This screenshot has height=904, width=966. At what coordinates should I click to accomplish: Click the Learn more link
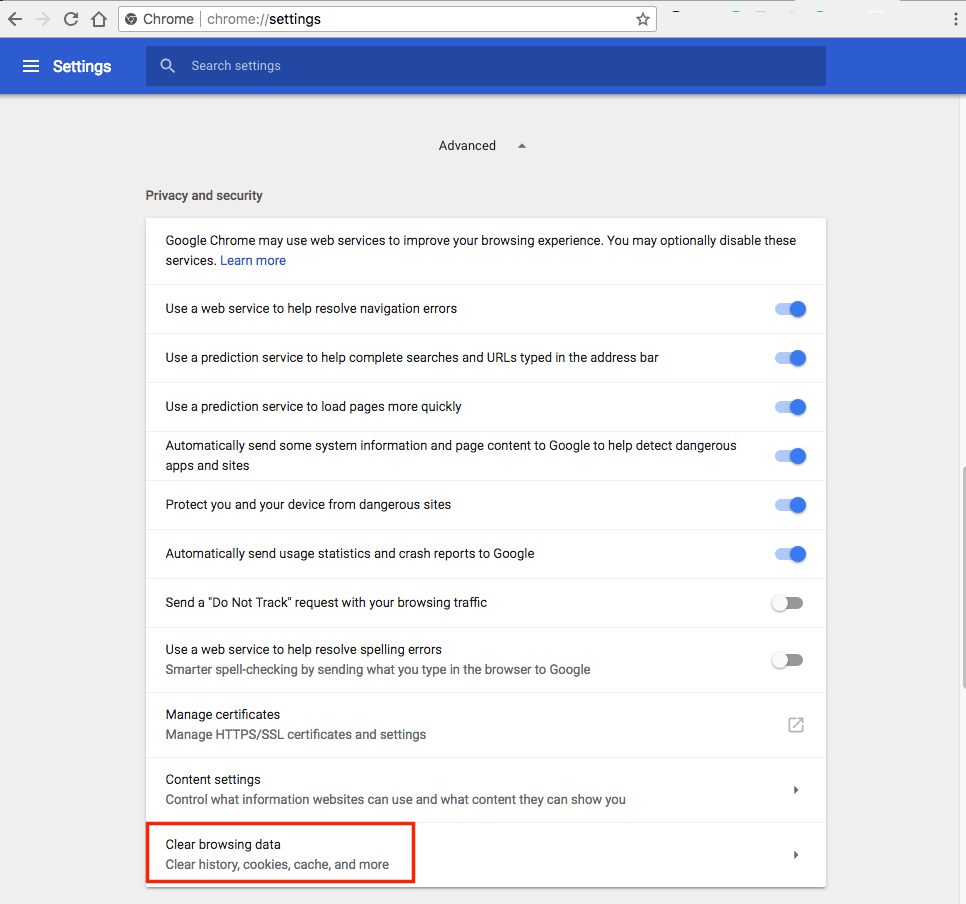point(253,261)
